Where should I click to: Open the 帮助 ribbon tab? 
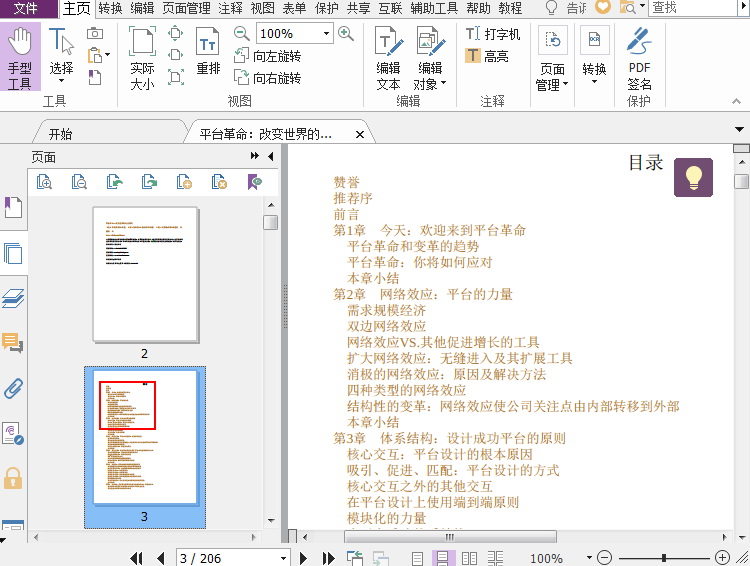coord(478,8)
